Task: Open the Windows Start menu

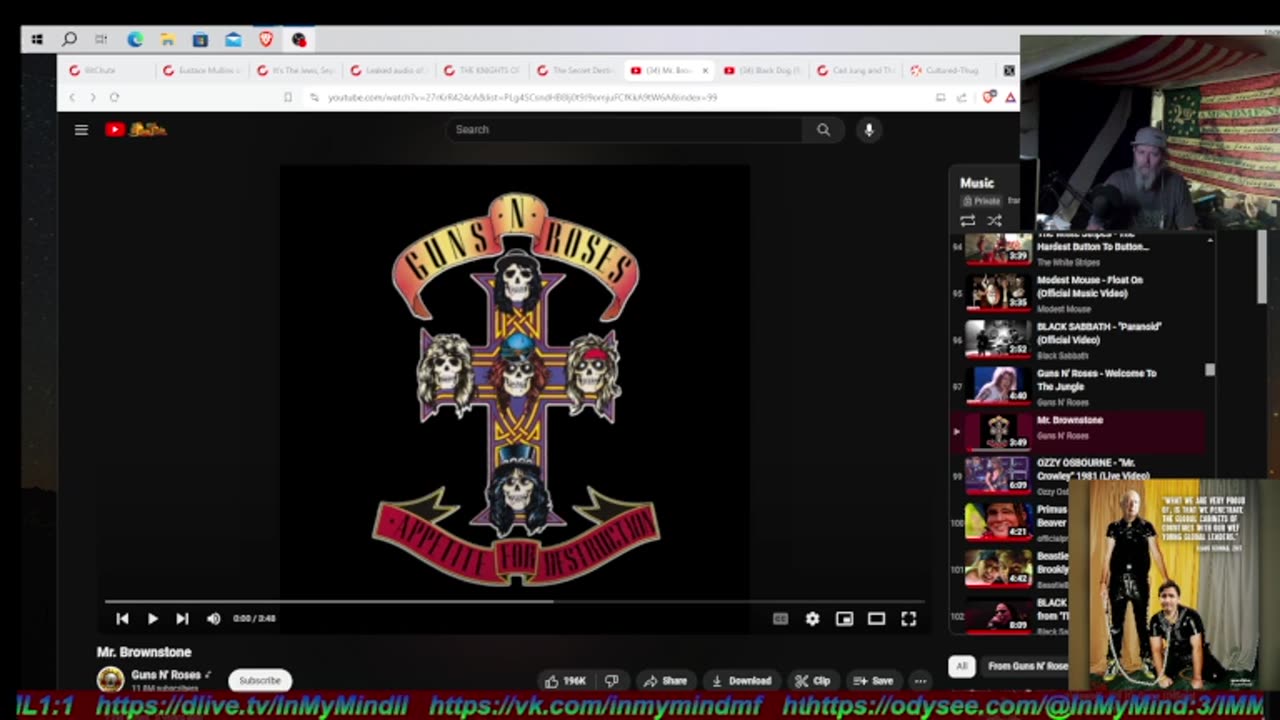Action: (x=37, y=40)
